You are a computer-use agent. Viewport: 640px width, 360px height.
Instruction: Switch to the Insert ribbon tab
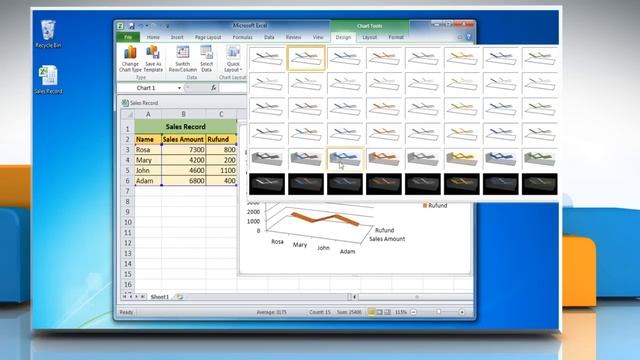(x=177, y=37)
